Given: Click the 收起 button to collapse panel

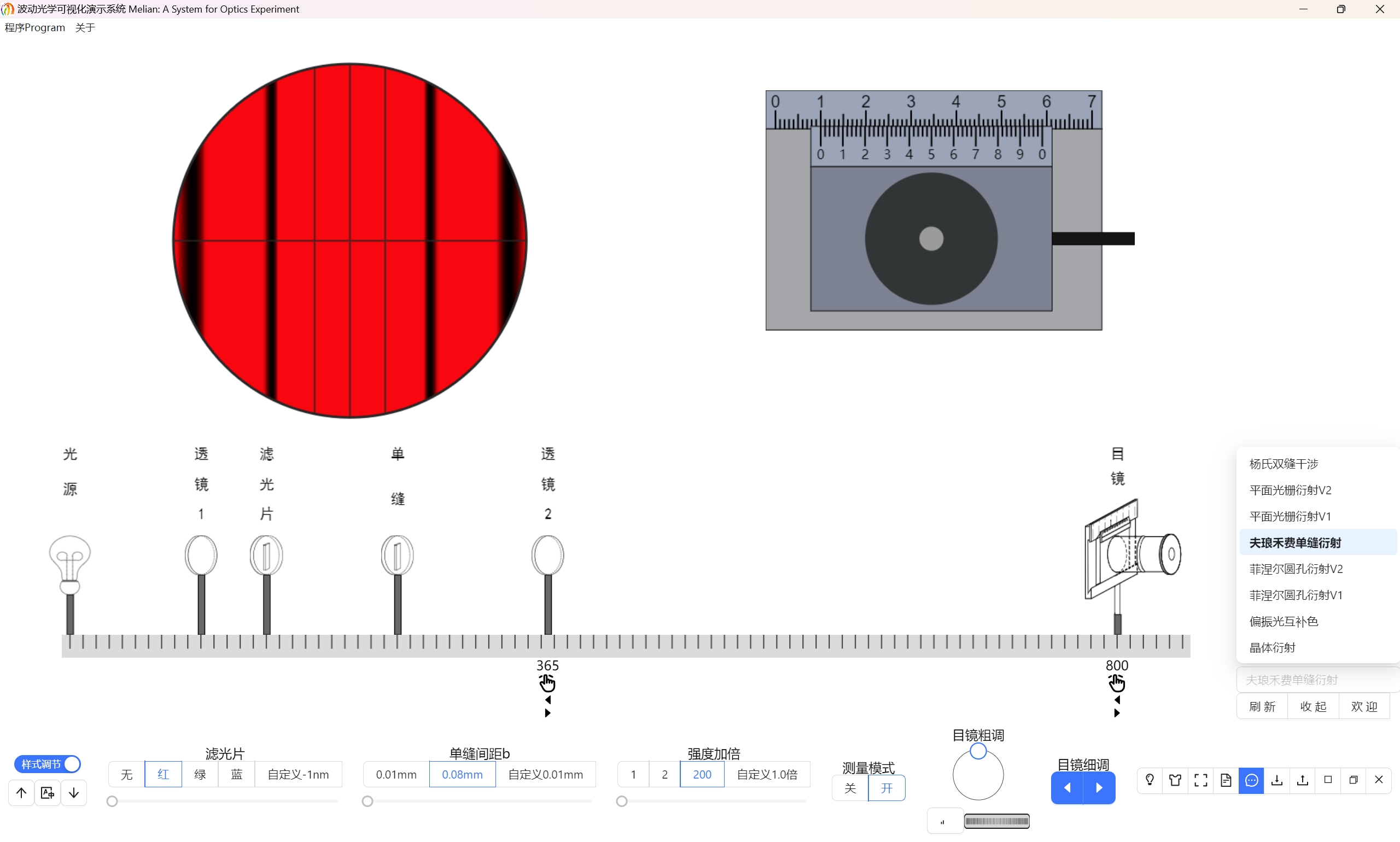Looking at the screenshot, I should click(1312, 705).
